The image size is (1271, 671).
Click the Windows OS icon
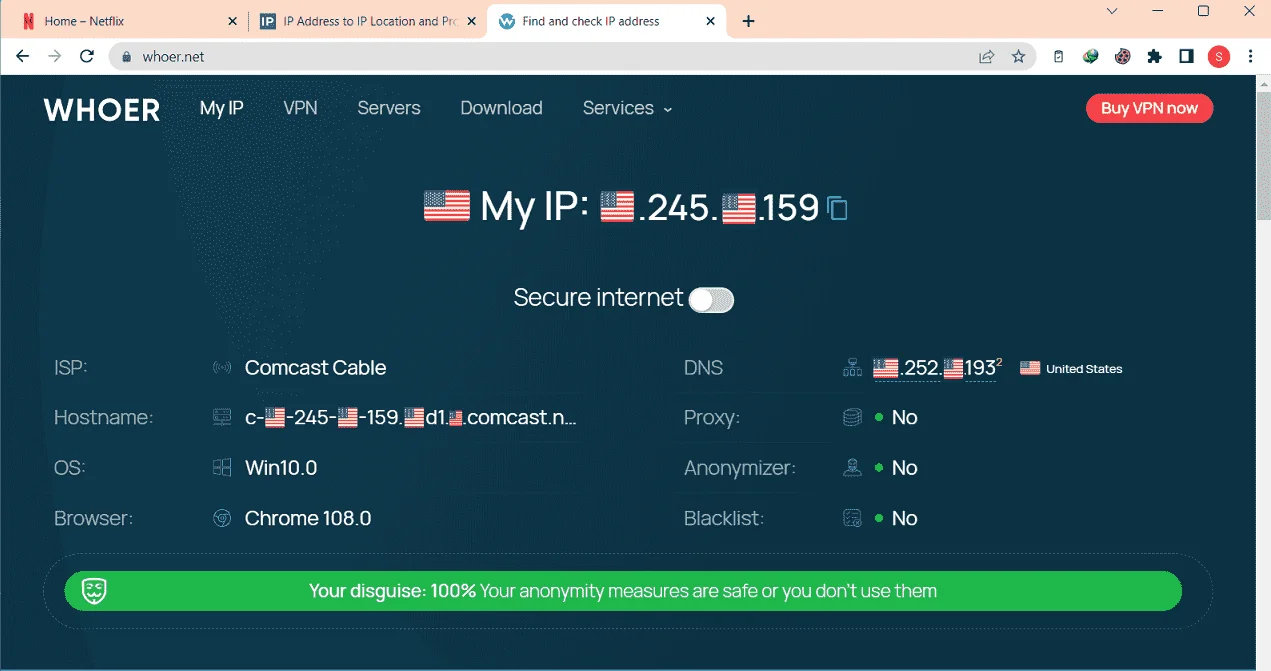pyautogui.click(x=222, y=468)
